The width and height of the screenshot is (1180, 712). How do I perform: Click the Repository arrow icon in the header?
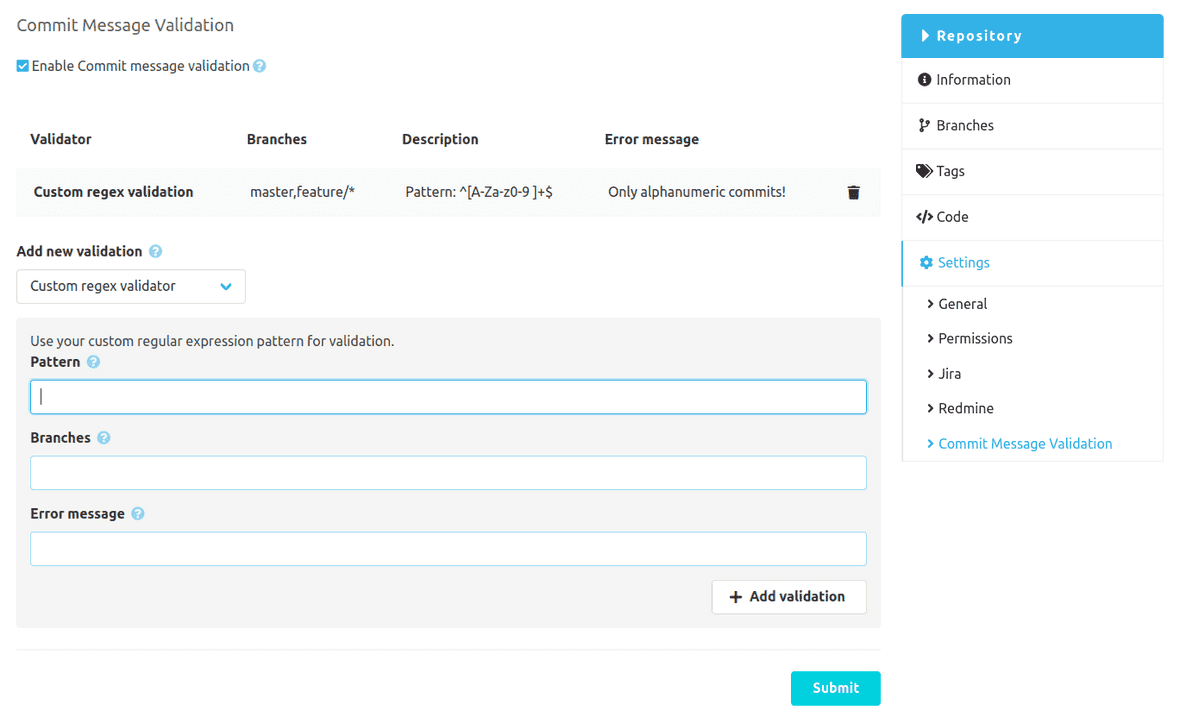(925, 35)
